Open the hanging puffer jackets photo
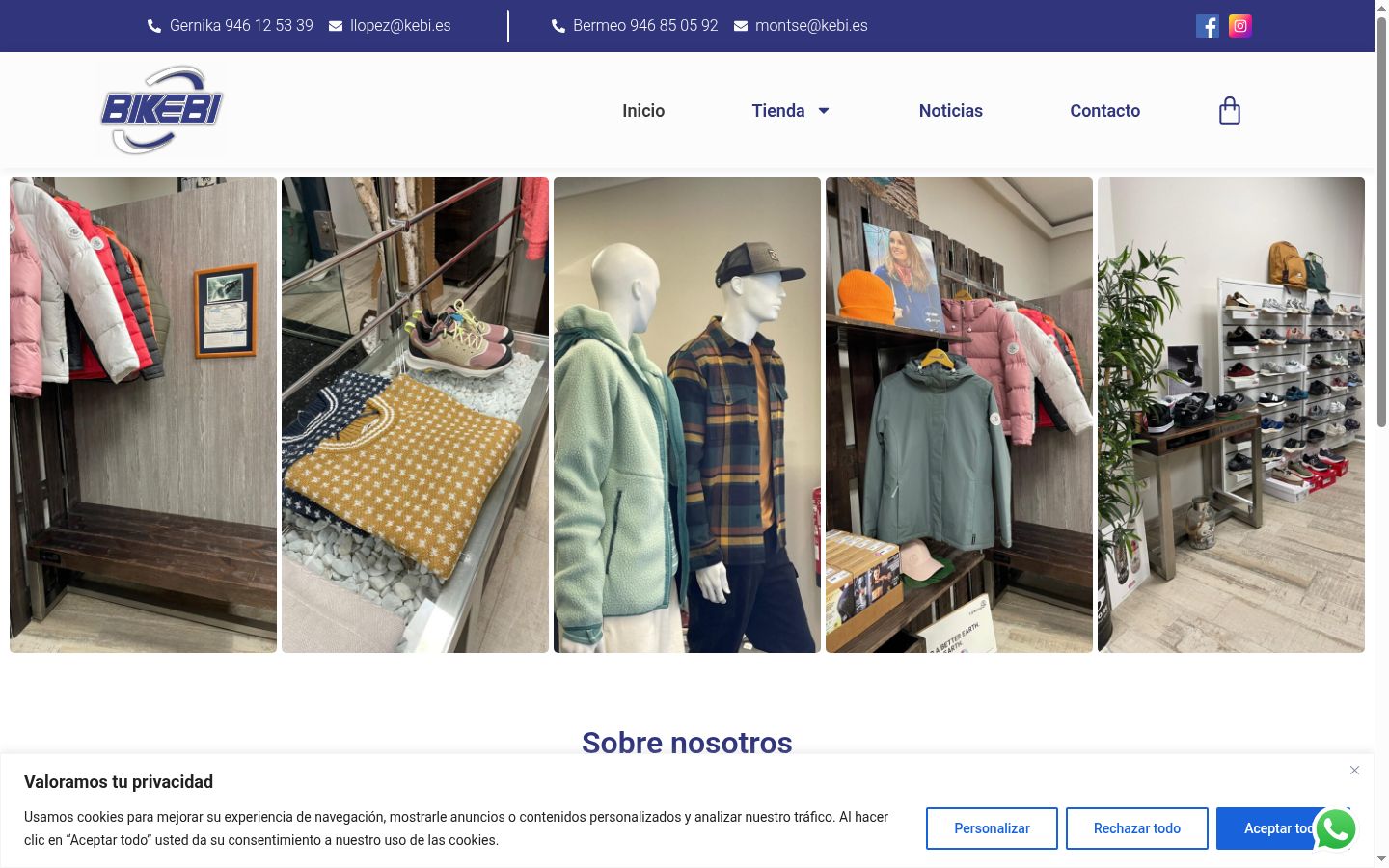 pyautogui.click(x=143, y=415)
